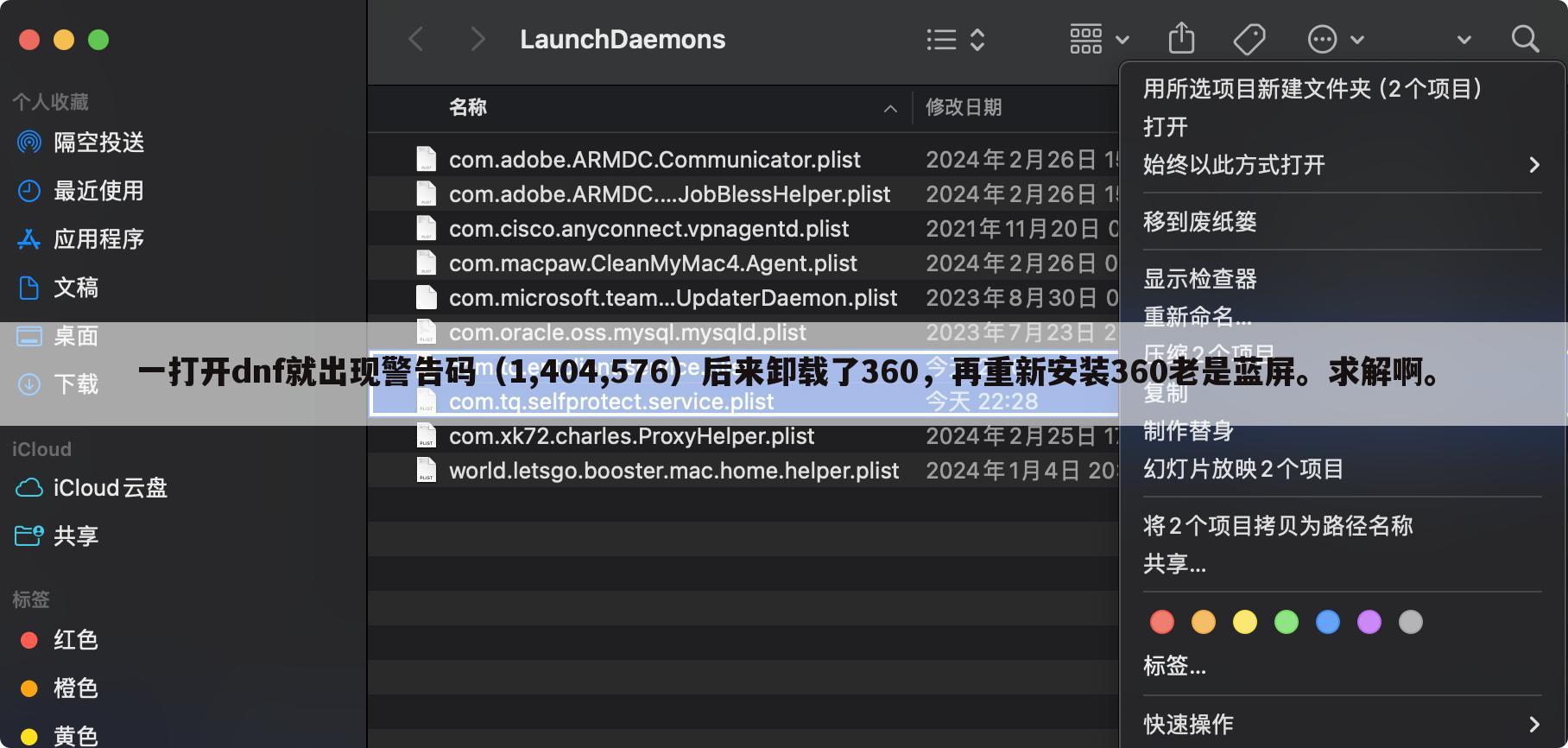Screen dimensions: 1568x748
Task: Choose 制作替身 in context menu
Action: [1188, 431]
